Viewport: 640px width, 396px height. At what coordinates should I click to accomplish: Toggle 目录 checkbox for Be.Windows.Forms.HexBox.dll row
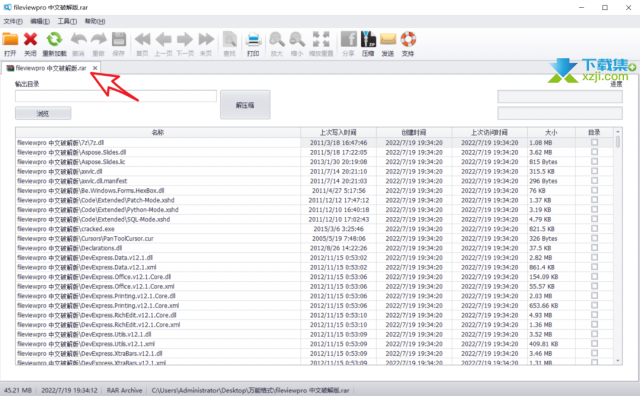pos(594,190)
